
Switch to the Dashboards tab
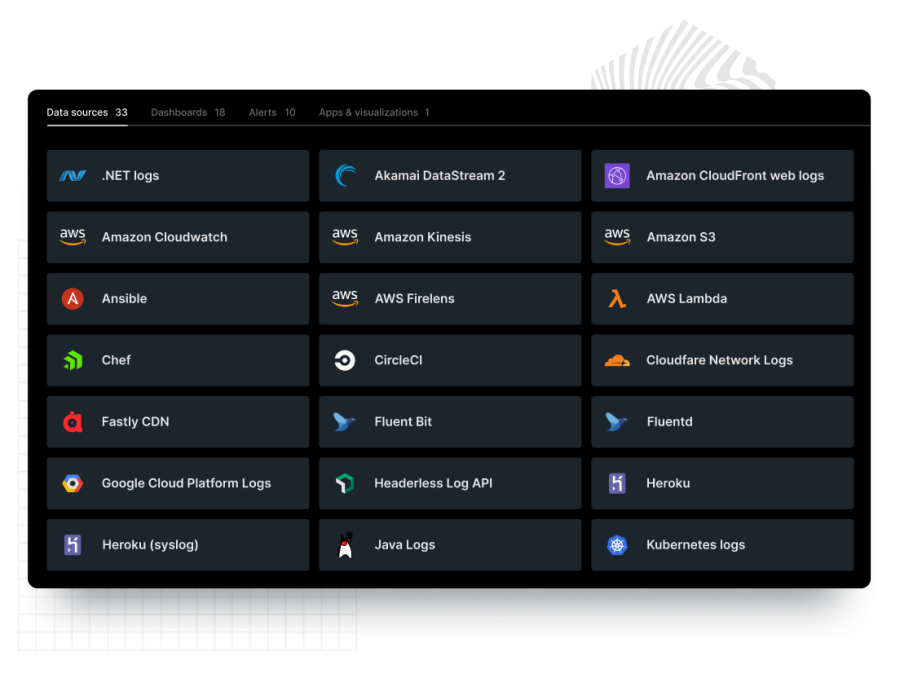click(x=179, y=112)
